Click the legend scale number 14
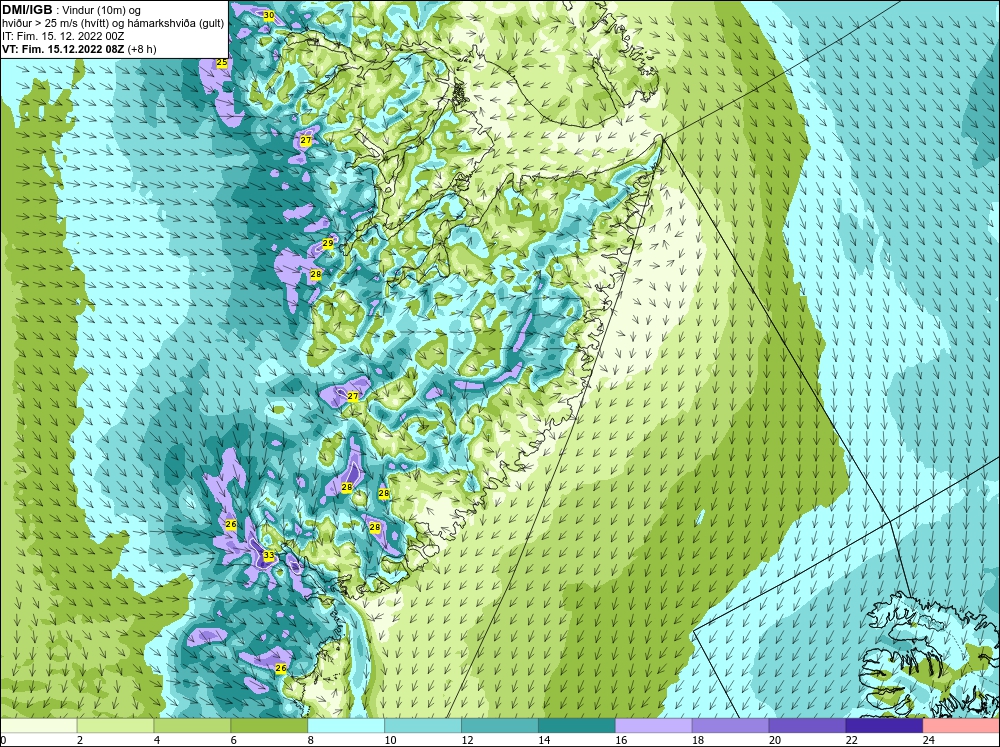This screenshot has width=1000, height=747. (x=544, y=740)
